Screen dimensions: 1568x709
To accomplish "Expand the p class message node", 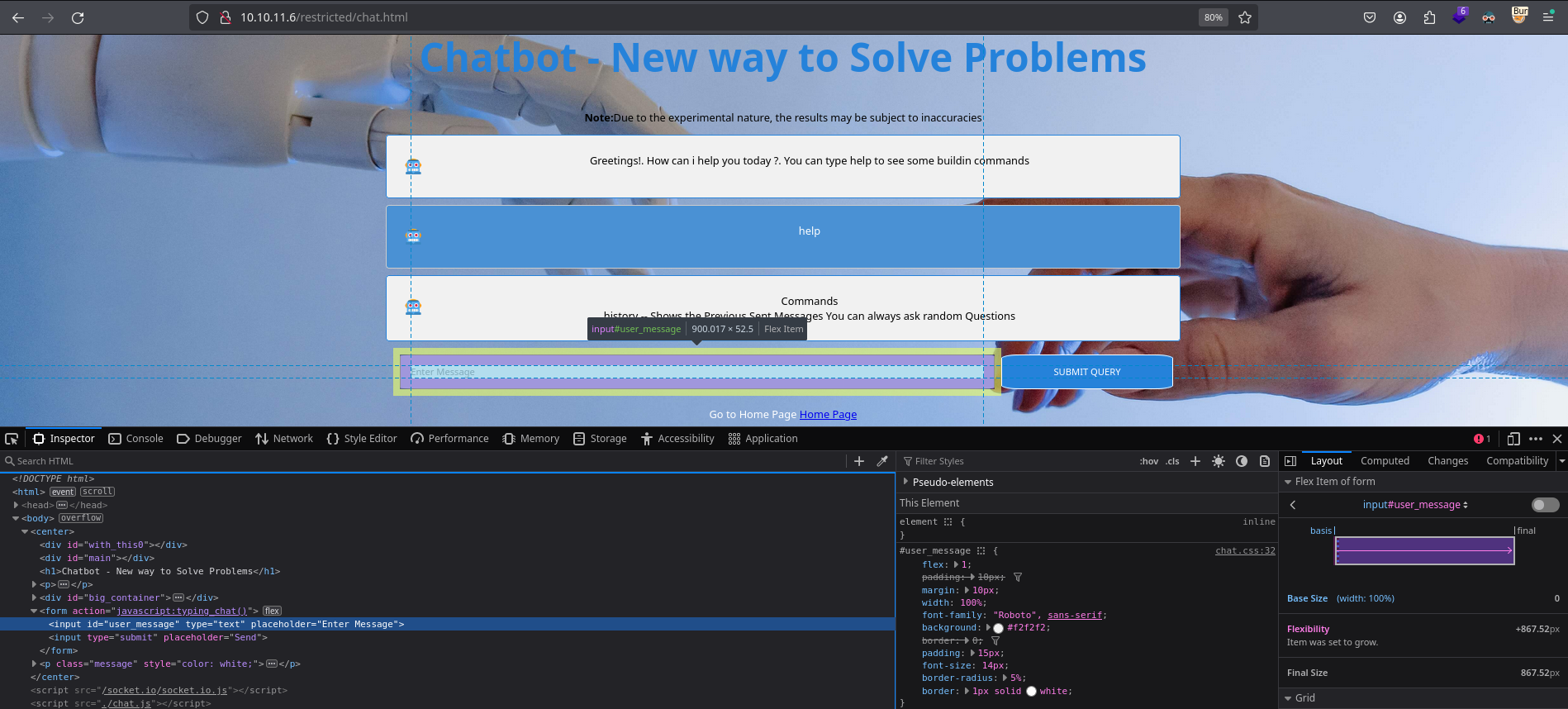I will pyautogui.click(x=34, y=664).
